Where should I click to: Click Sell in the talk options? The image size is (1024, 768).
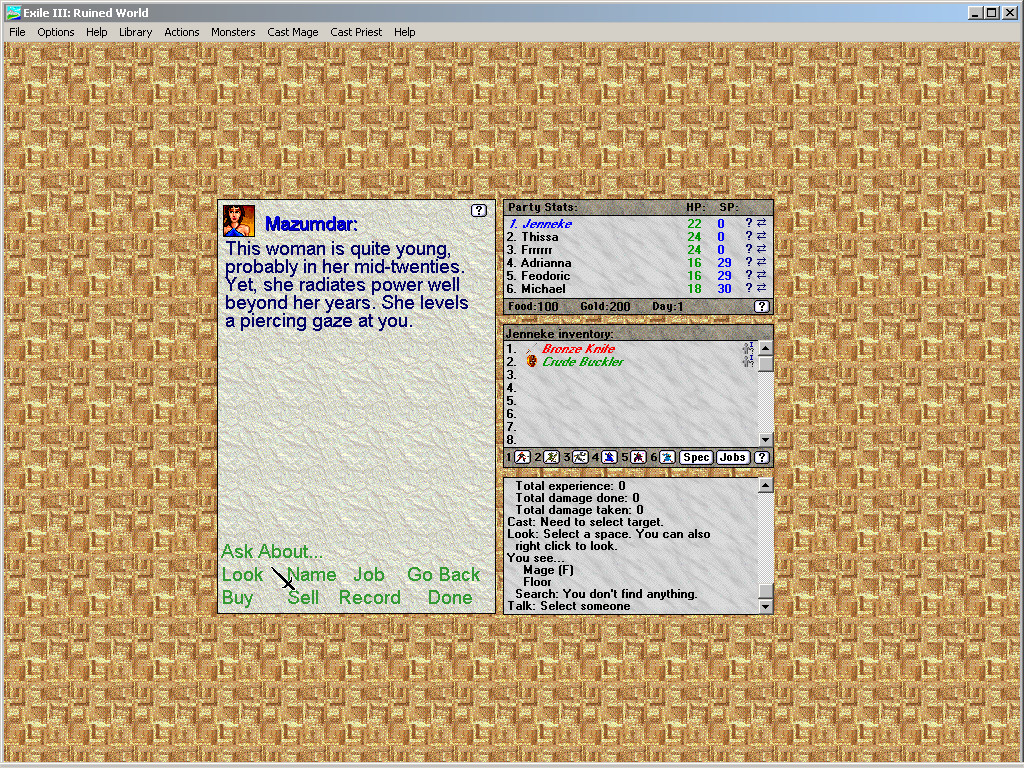(304, 598)
